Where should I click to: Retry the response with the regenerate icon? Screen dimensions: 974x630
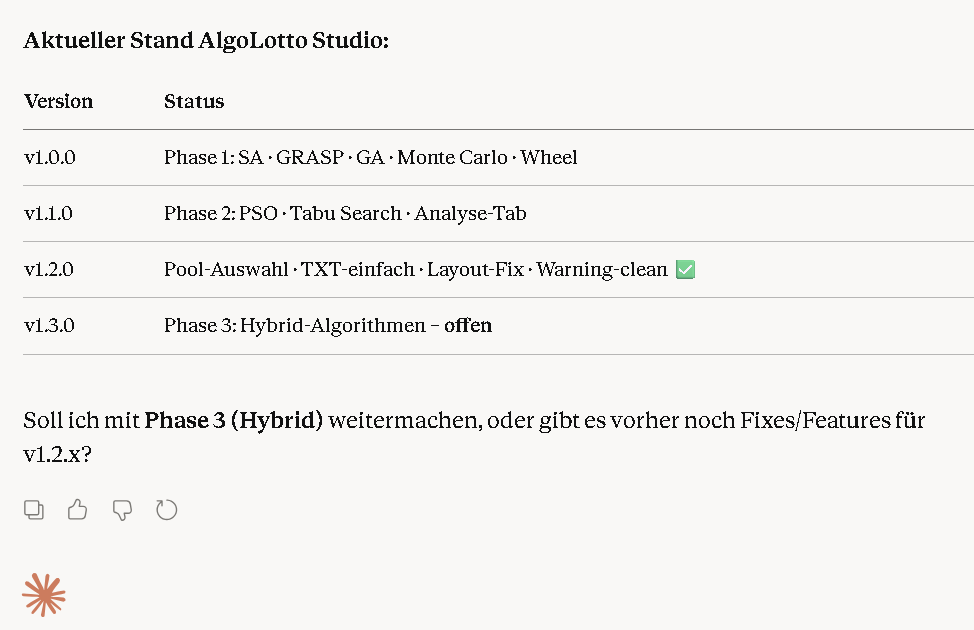(x=166, y=510)
